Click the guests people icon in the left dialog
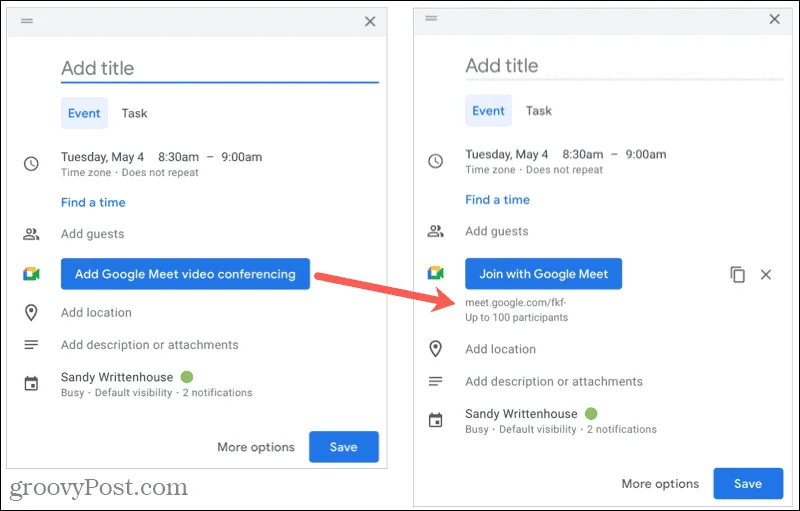 point(31,234)
